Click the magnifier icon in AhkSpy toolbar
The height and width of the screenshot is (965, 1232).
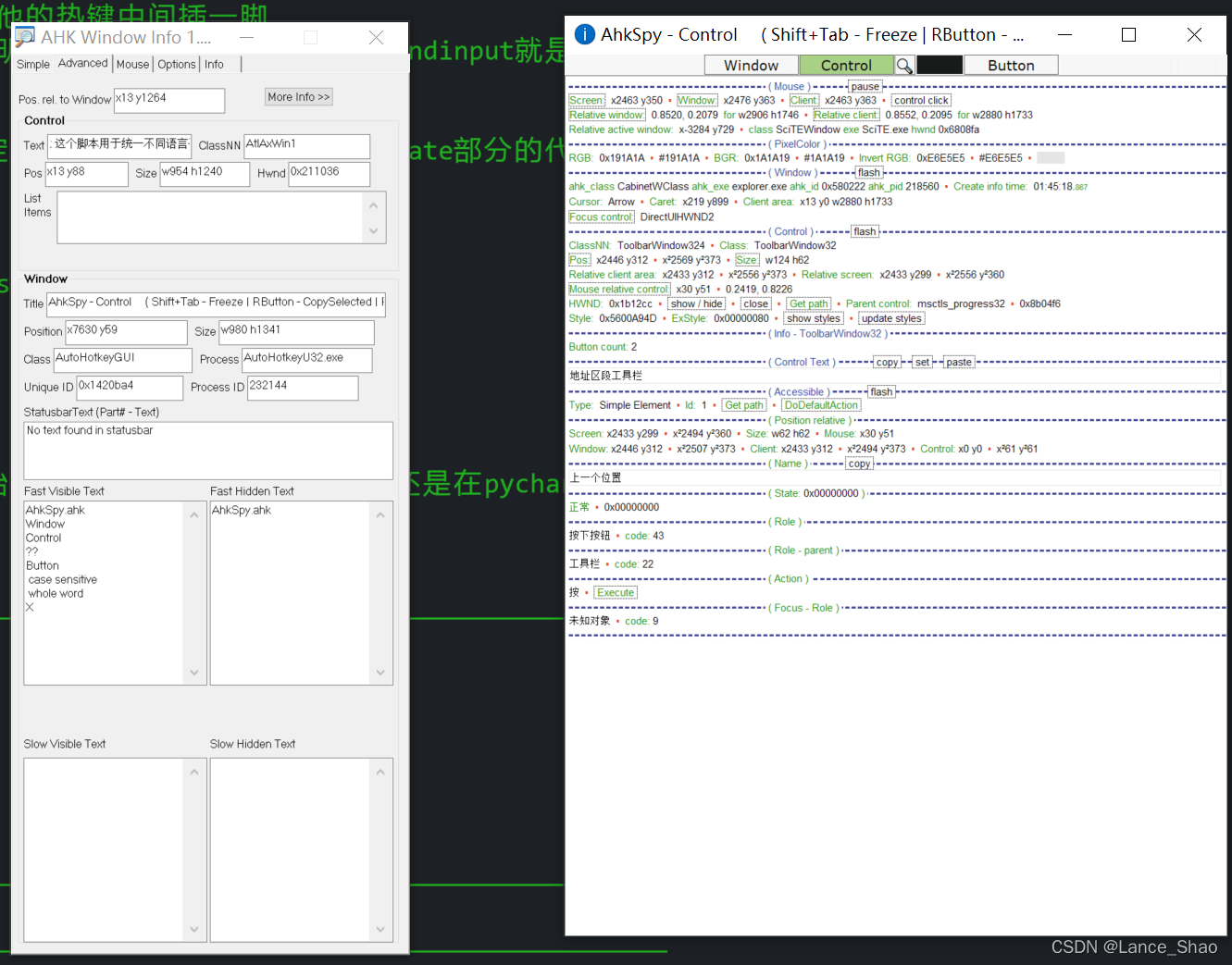pos(904,66)
